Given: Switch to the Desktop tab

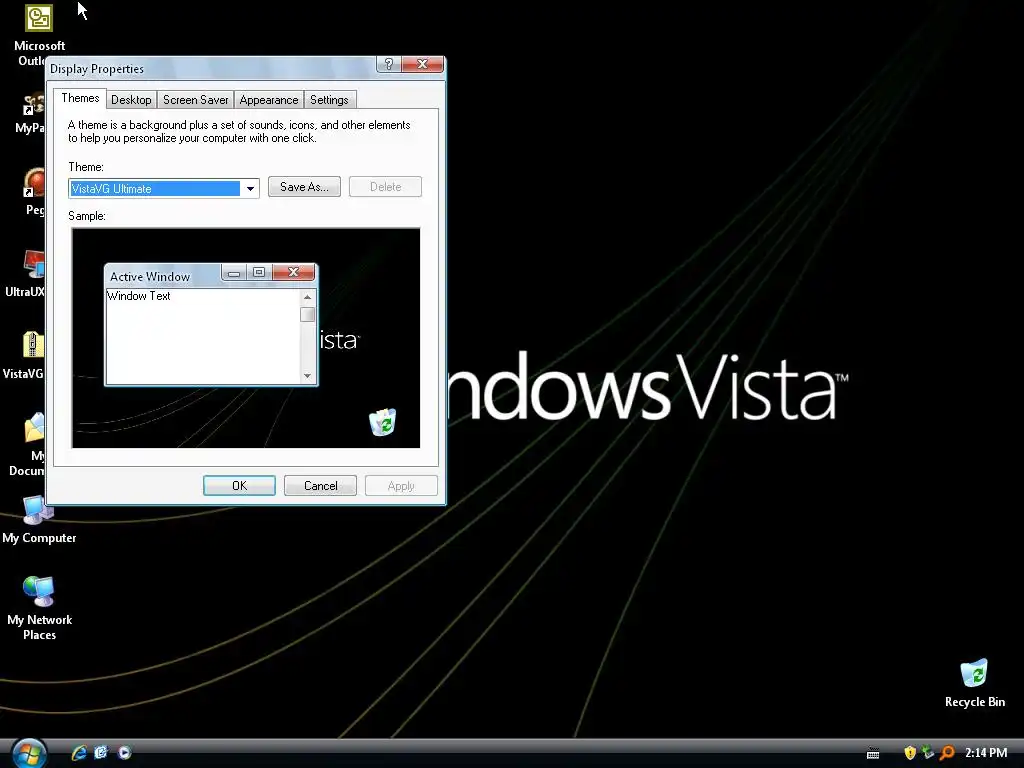Looking at the screenshot, I should click(131, 100).
